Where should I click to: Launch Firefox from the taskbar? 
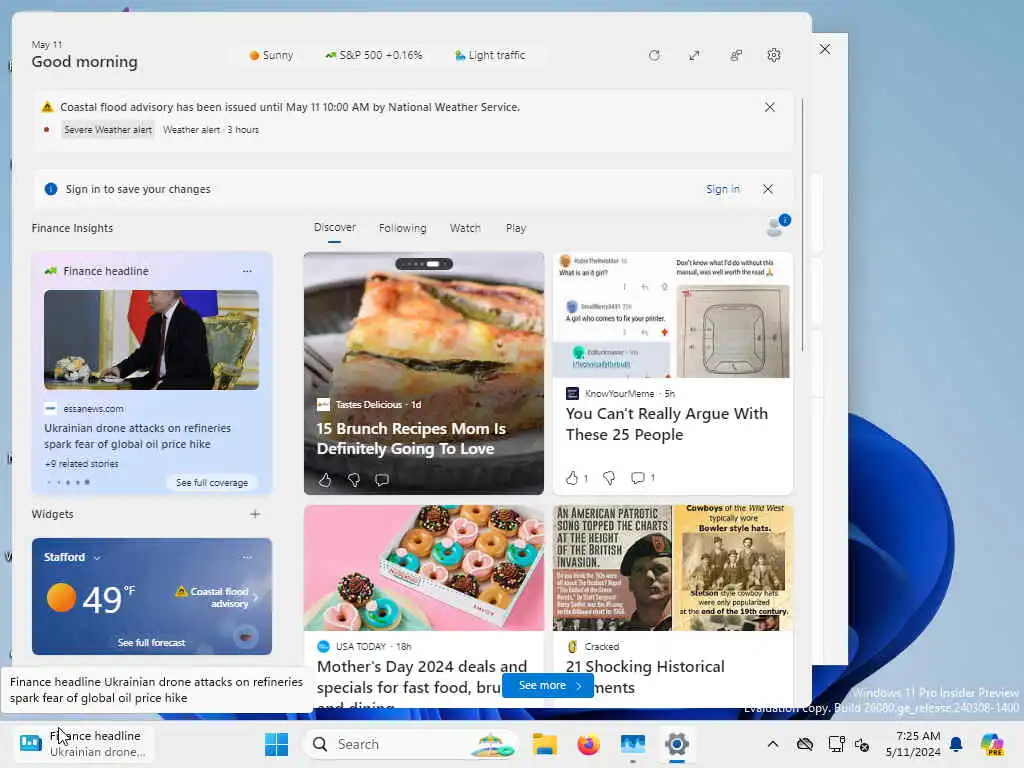[588, 744]
